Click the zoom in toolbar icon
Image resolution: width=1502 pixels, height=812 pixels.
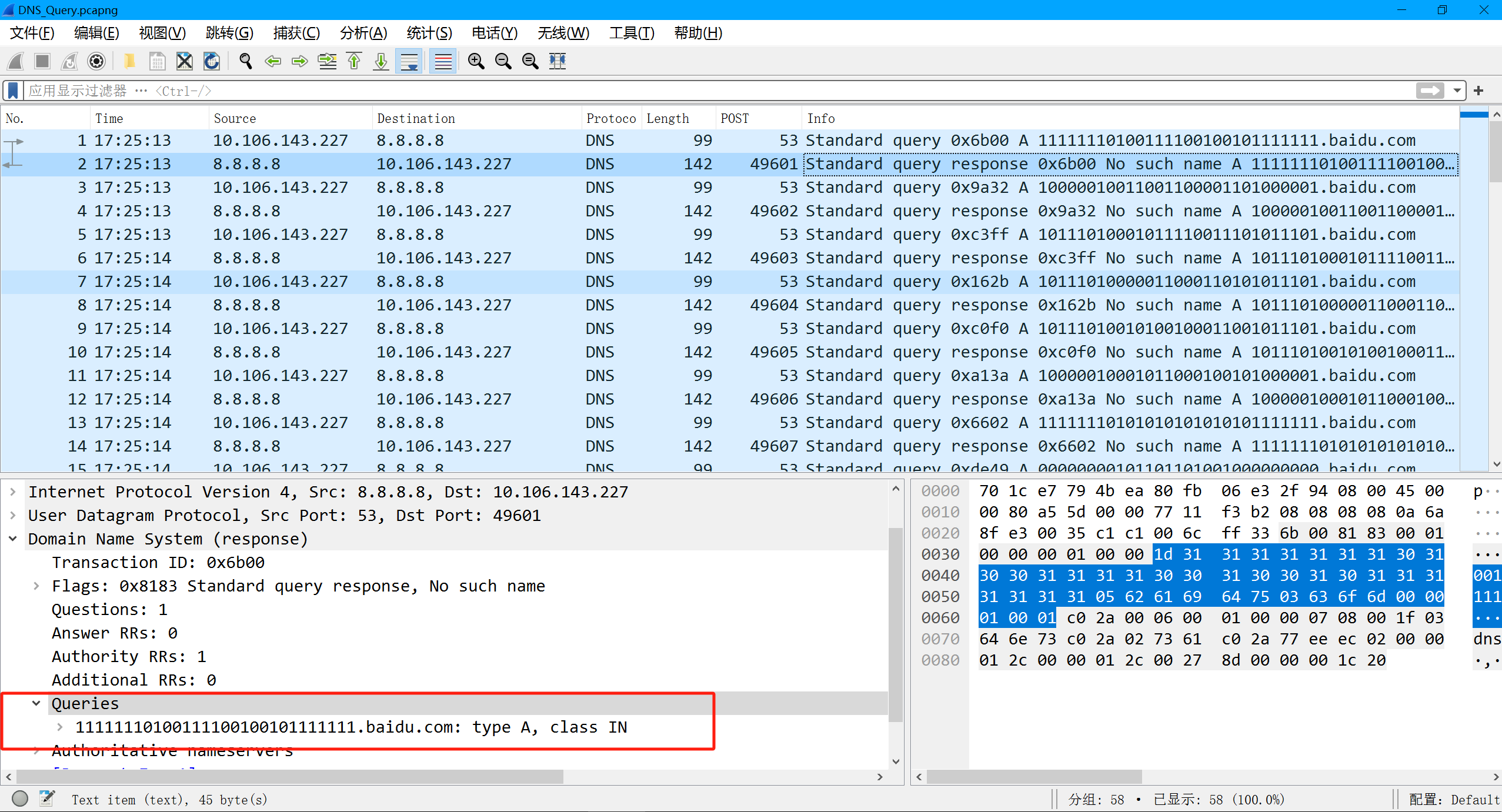[x=476, y=61]
